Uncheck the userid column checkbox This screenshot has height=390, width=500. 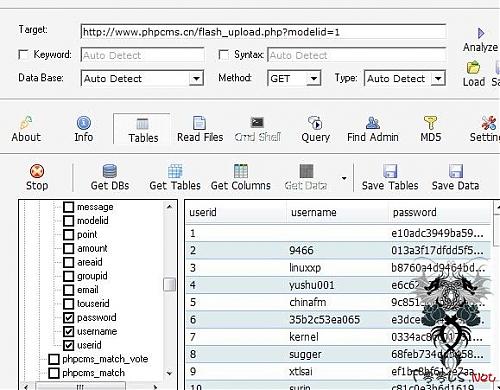point(68,345)
